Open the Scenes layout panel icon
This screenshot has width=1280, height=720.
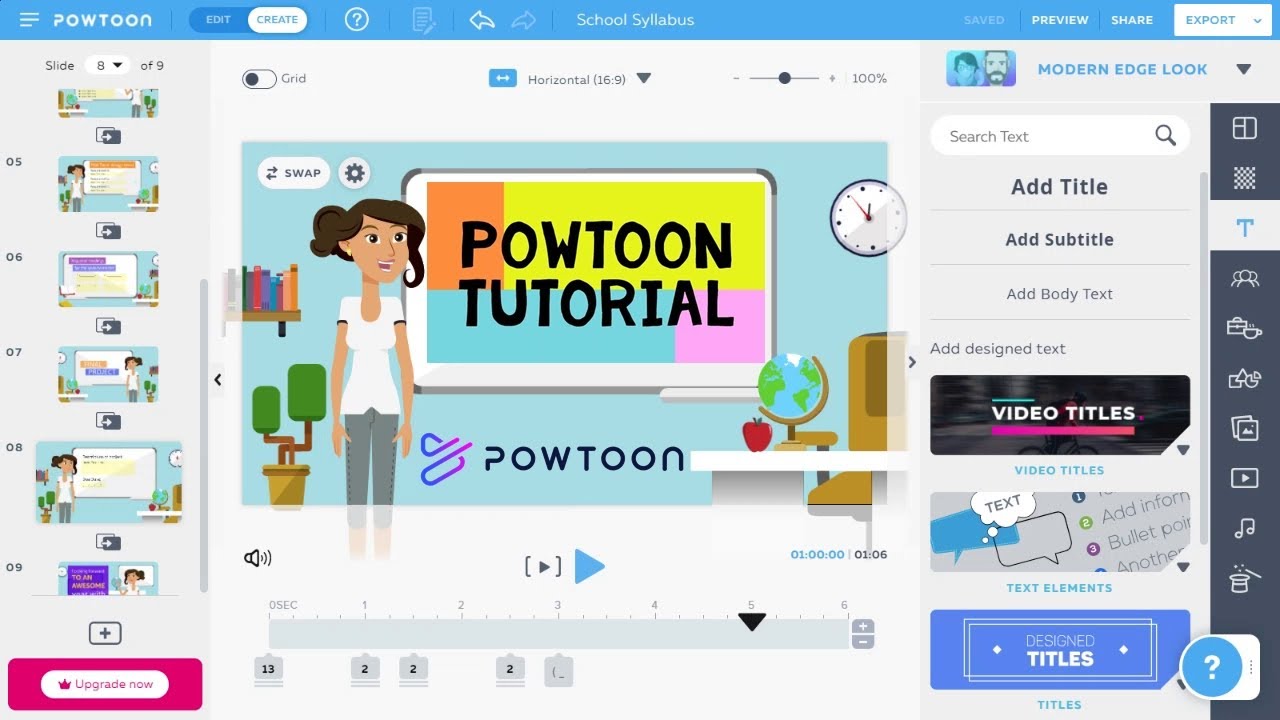pos(1244,128)
